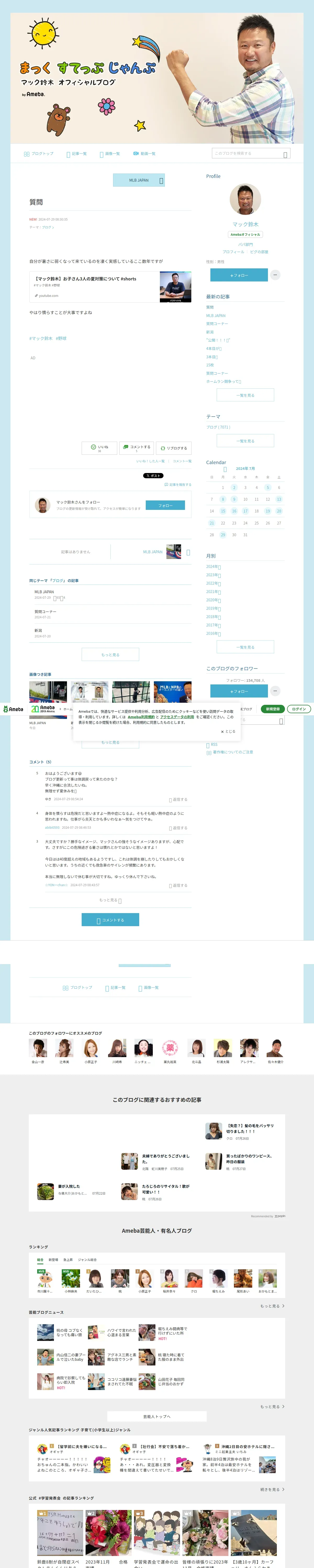Expand the 2019年 monthly archive
Viewport: 314px width, 1568px height.
214,608
